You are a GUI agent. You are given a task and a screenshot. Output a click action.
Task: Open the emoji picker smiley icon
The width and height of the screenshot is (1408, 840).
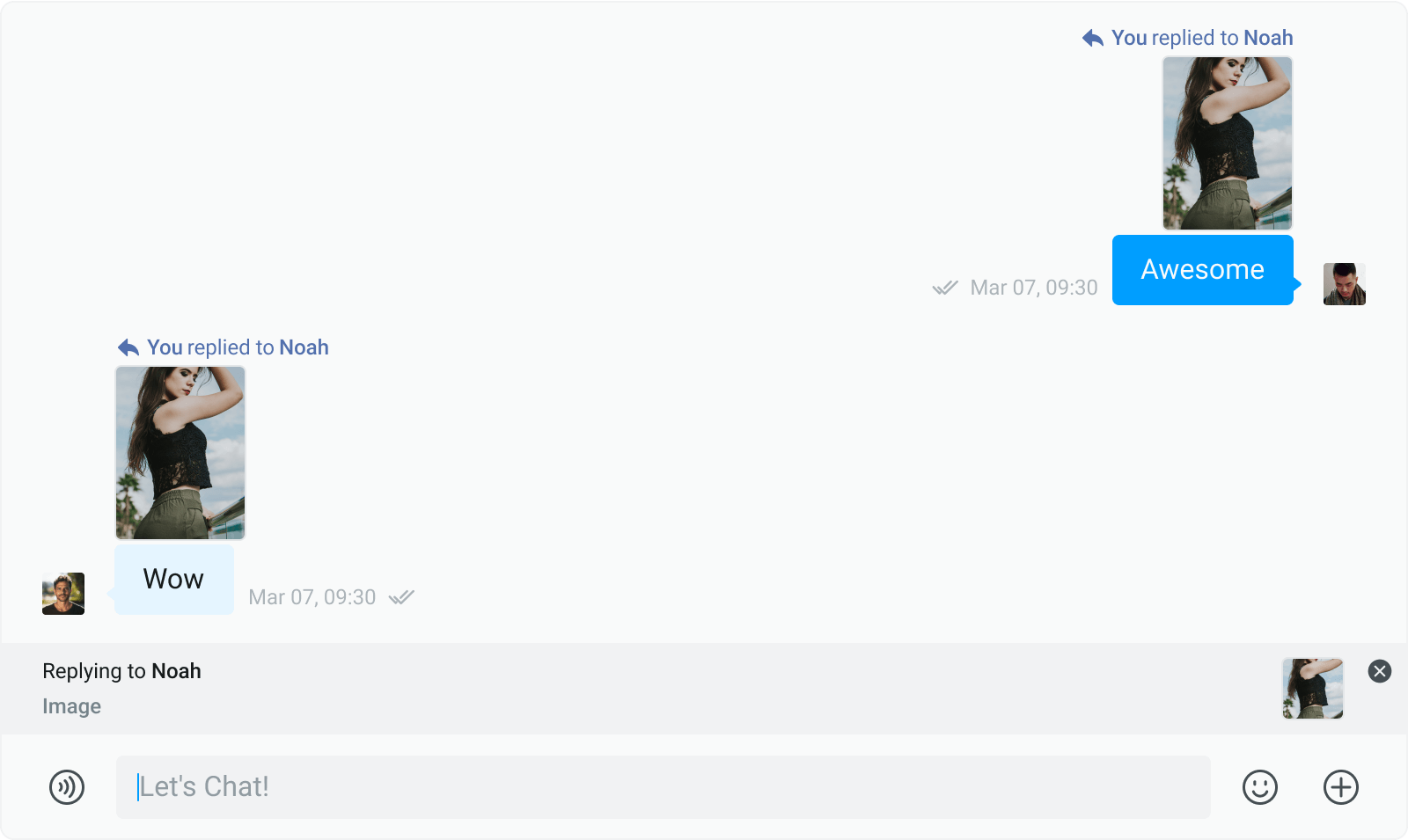(x=1259, y=787)
